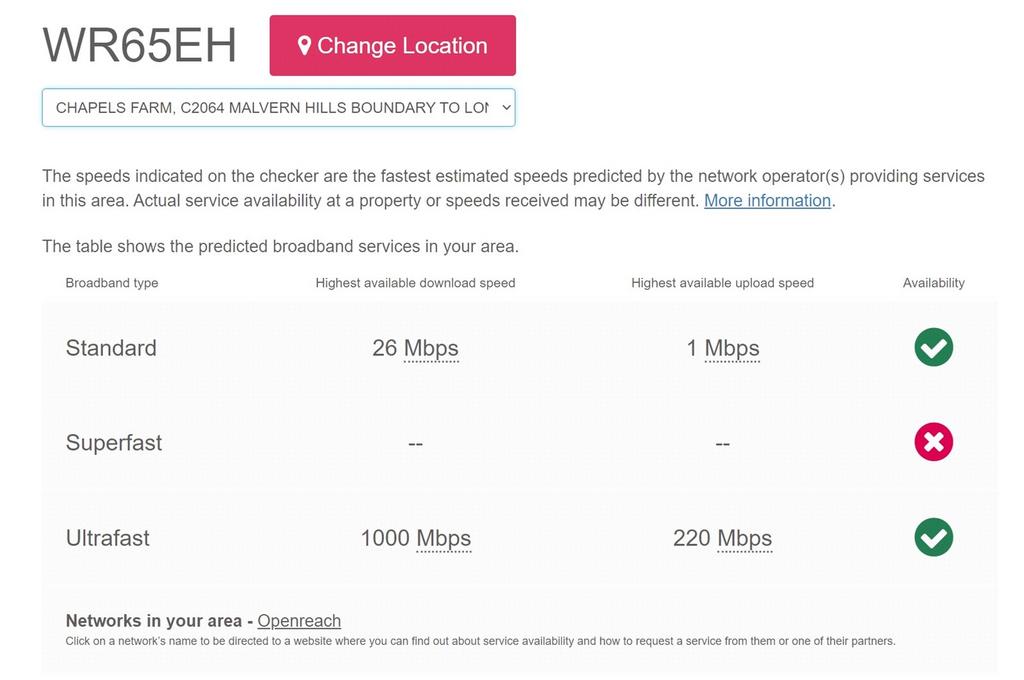Click the Highest available upload speed header
This screenshot has width=1024, height=680.
point(722,283)
